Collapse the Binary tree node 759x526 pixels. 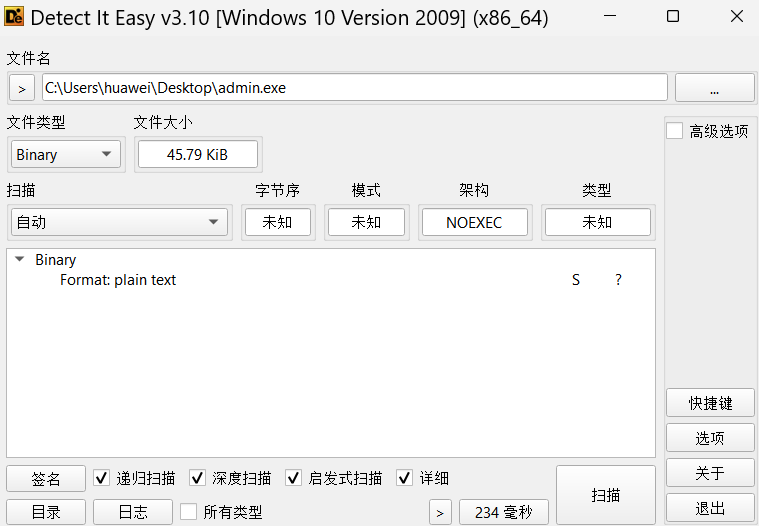coord(20,259)
